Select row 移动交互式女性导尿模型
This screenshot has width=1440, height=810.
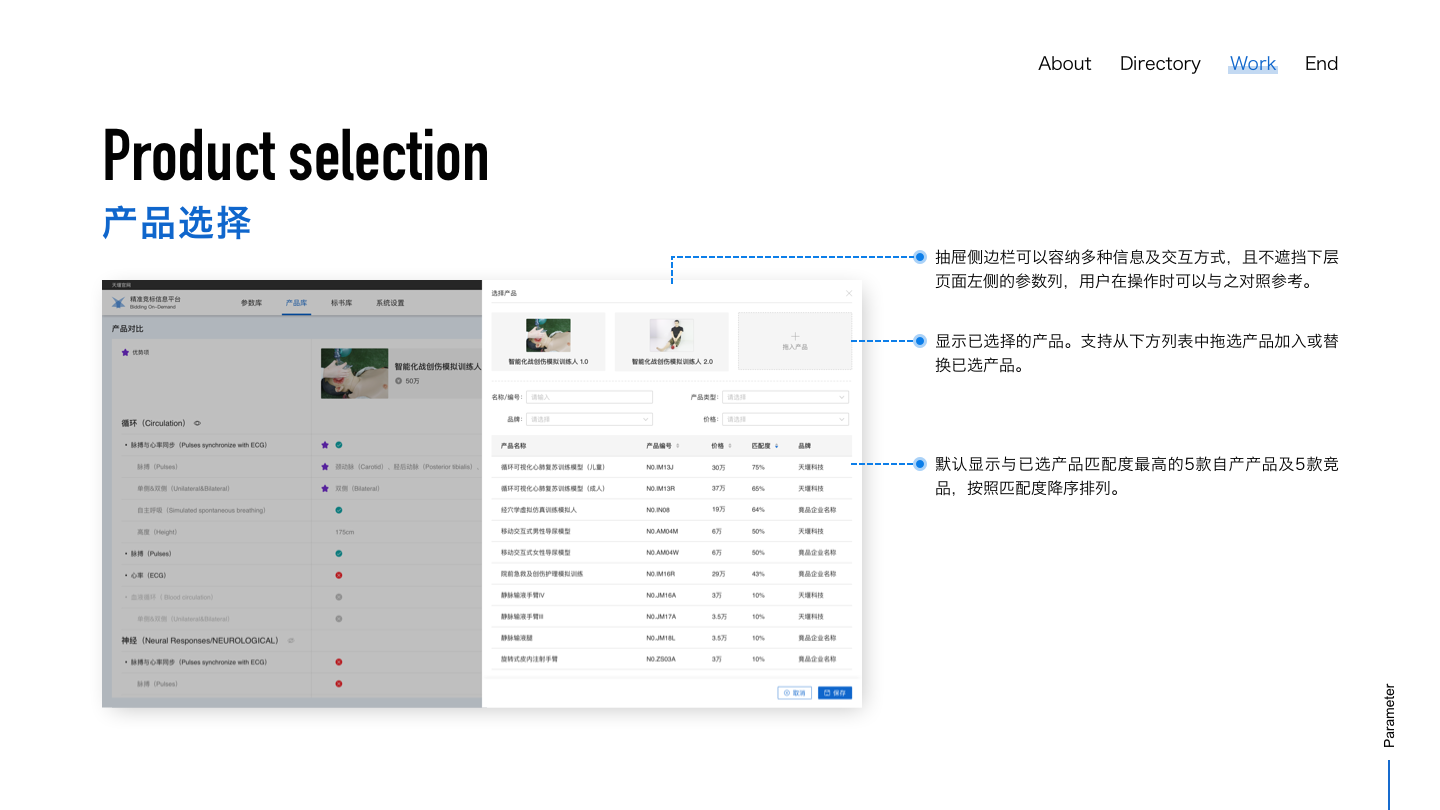(671, 552)
